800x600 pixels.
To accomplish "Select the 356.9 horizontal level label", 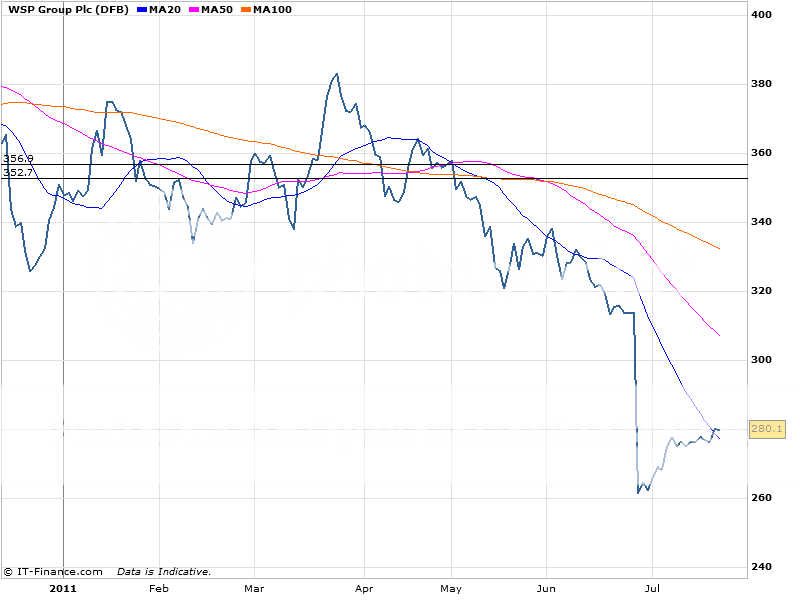I will click(16, 158).
